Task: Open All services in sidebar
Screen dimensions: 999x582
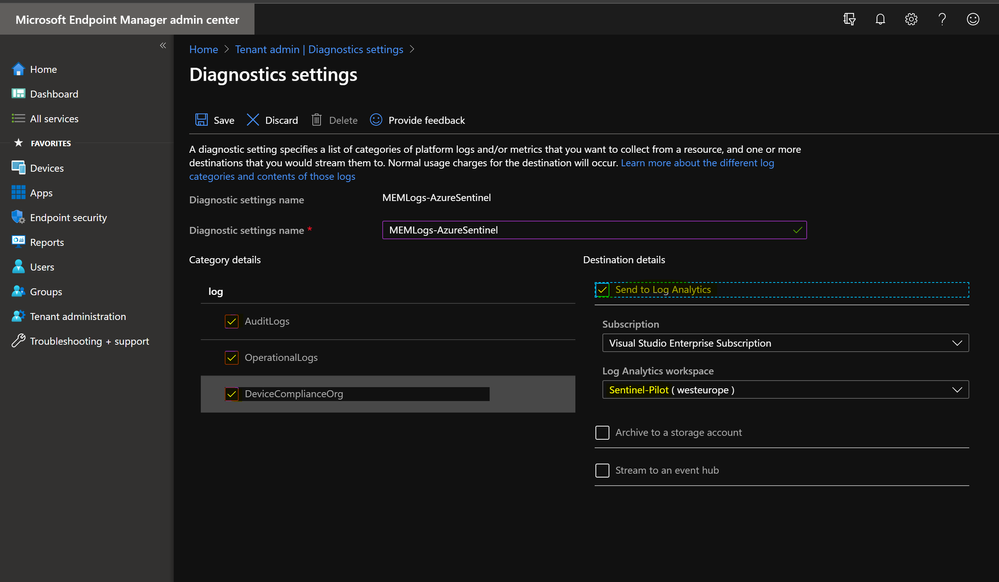Action: 54,119
